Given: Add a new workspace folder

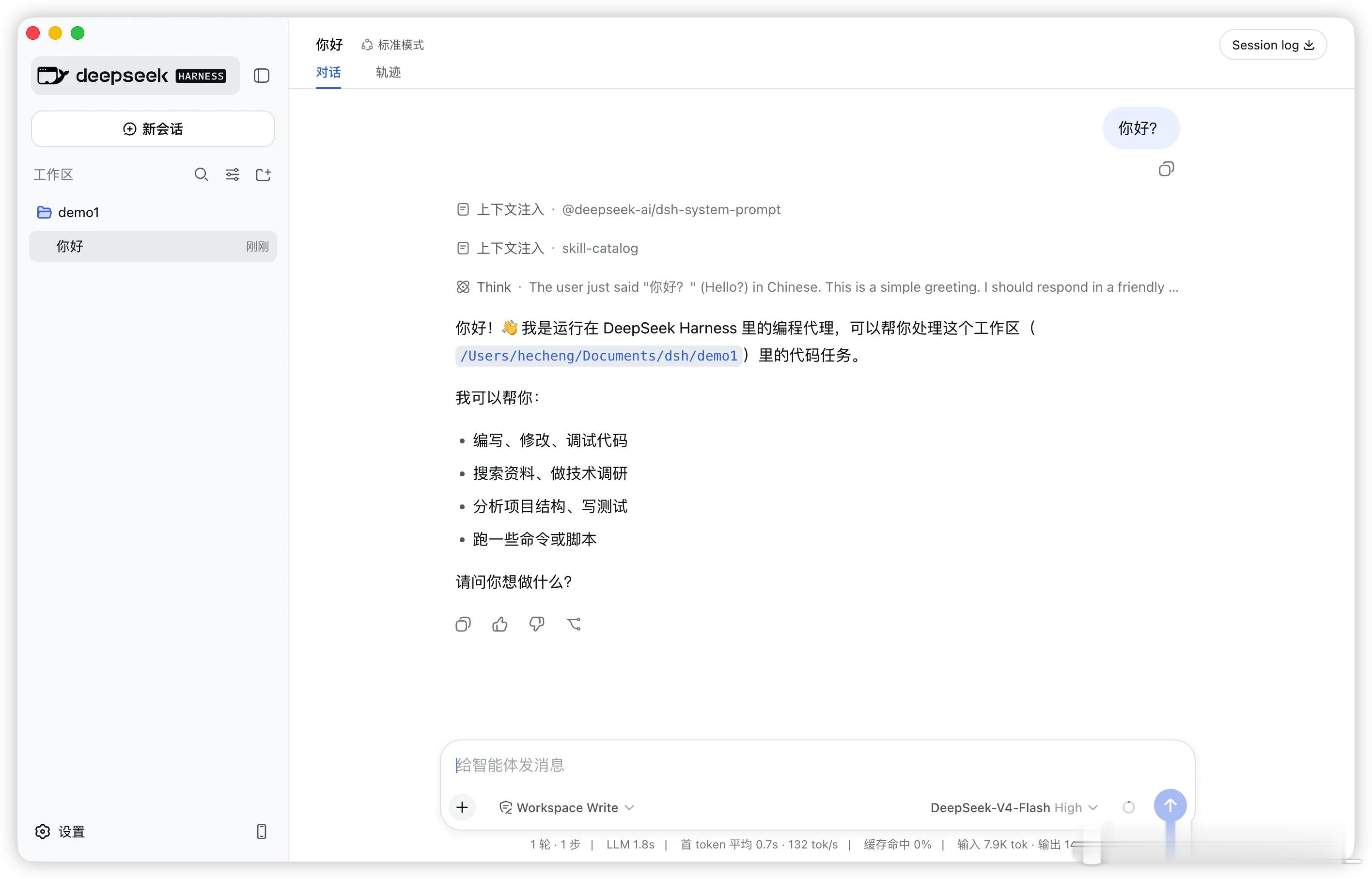Looking at the screenshot, I should pyautogui.click(x=263, y=174).
